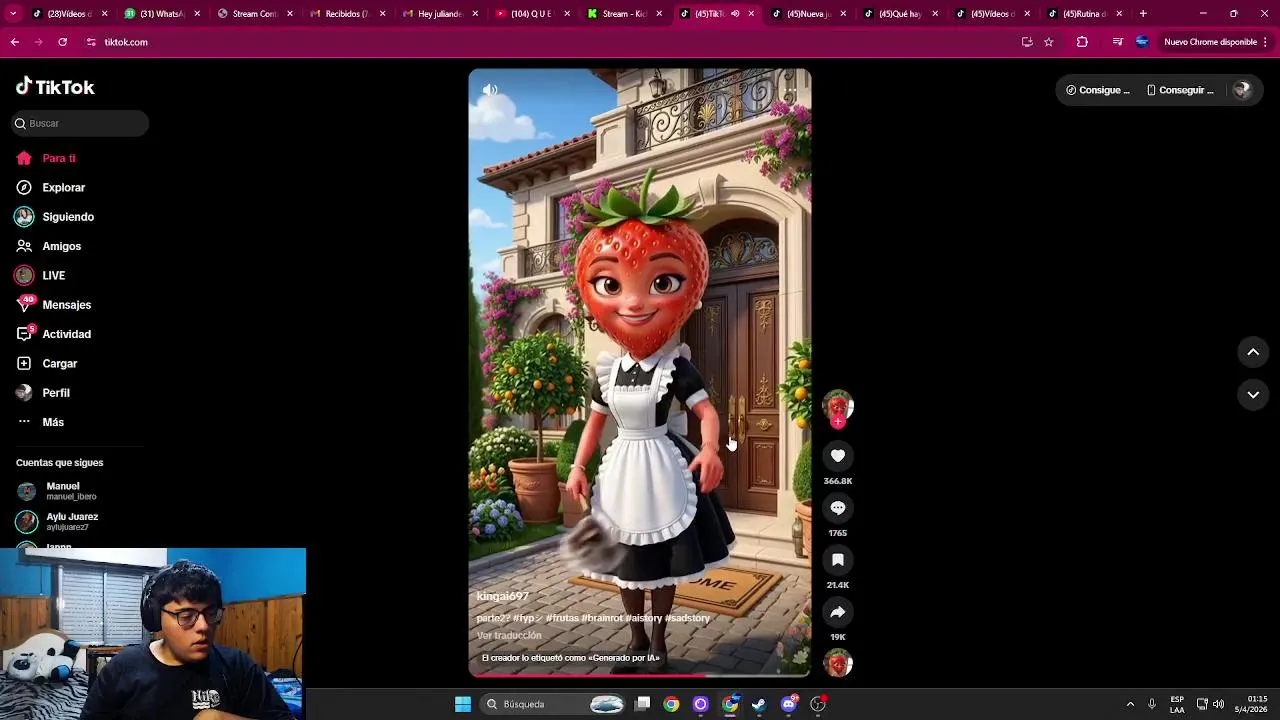The height and width of the screenshot is (720, 1280).
Task: Bookmark page with star icon
Action: pos(1048,42)
